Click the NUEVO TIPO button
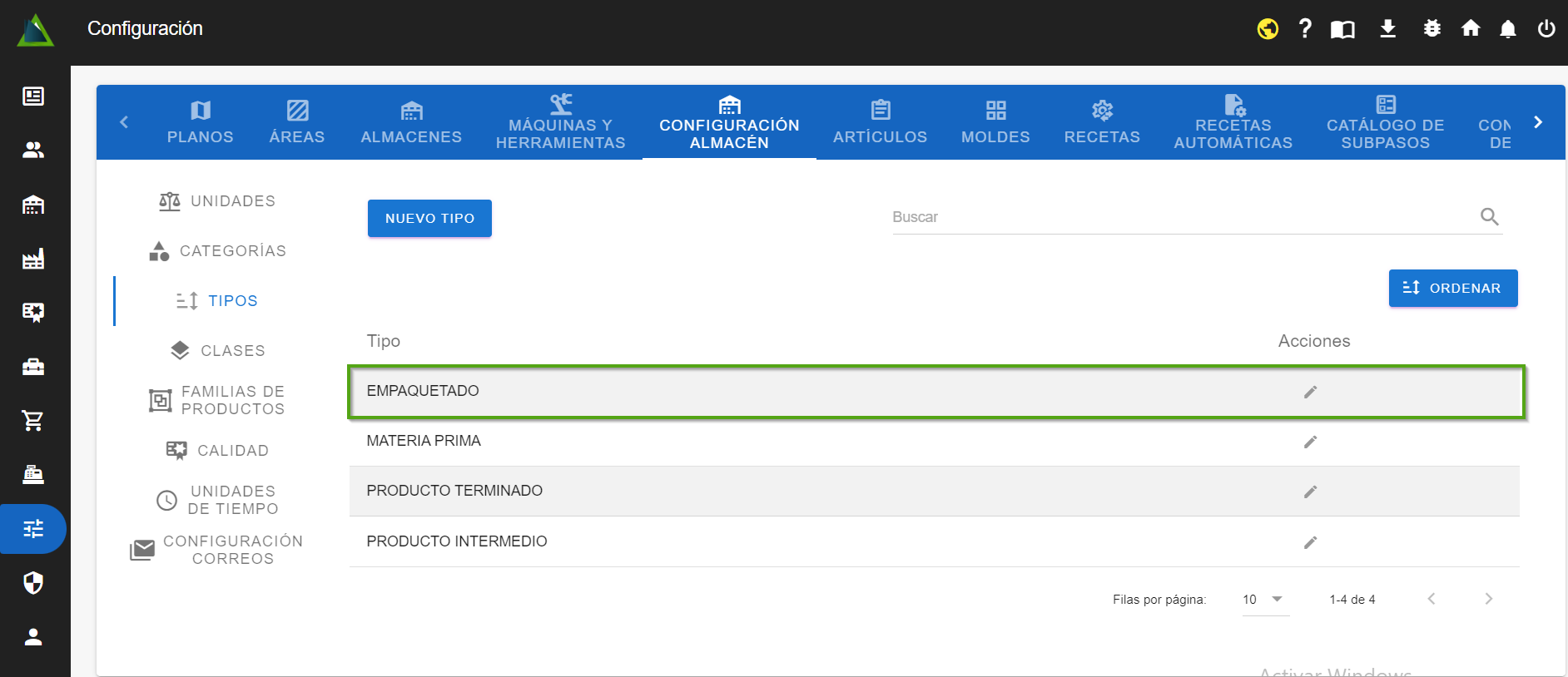1568x677 pixels. coord(429,218)
